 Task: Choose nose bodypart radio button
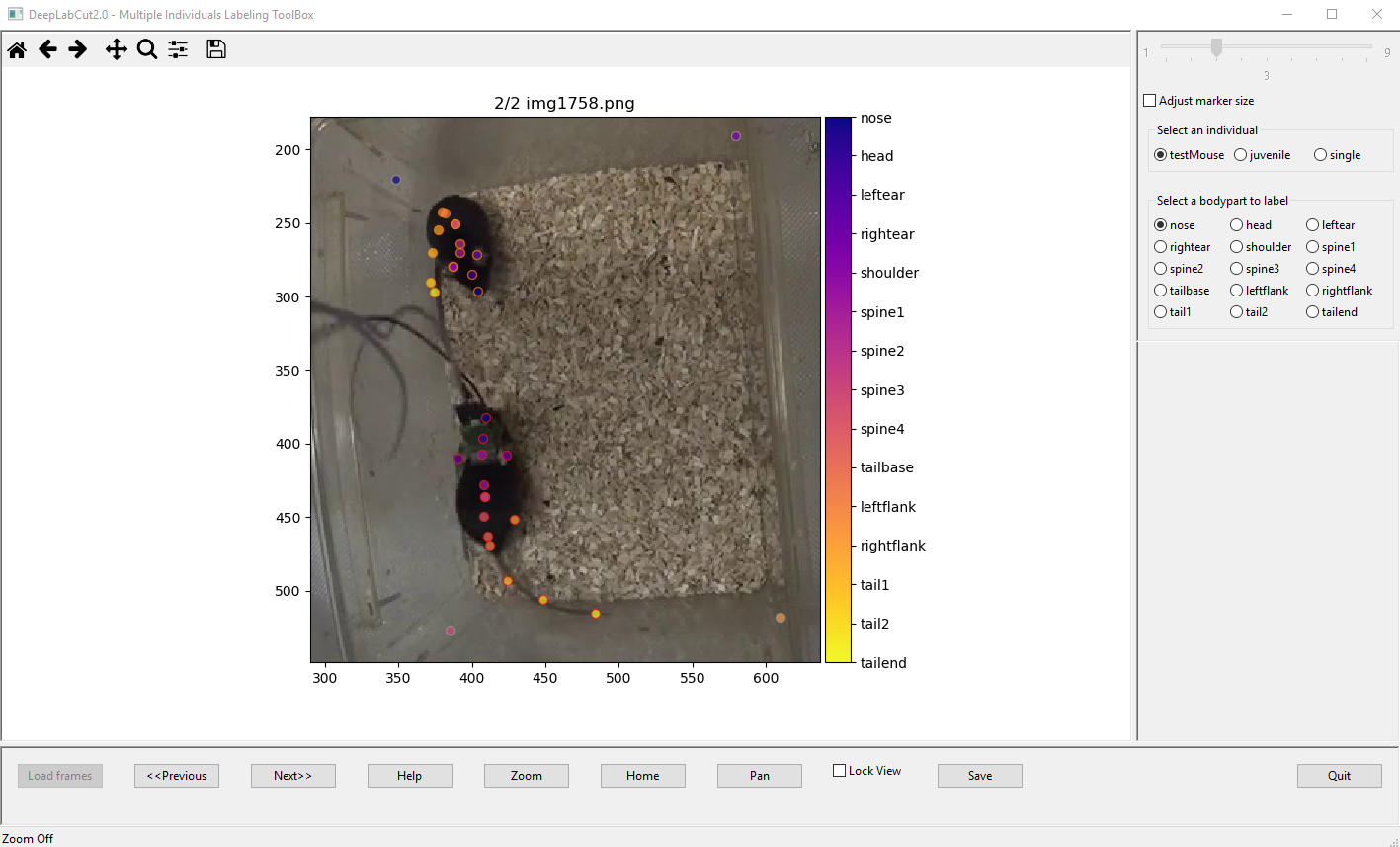click(x=1160, y=225)
